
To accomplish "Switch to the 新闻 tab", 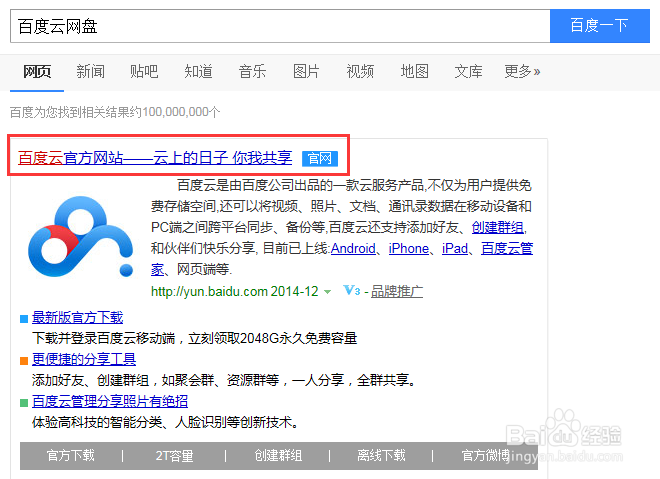I will [x=90, y=72].
